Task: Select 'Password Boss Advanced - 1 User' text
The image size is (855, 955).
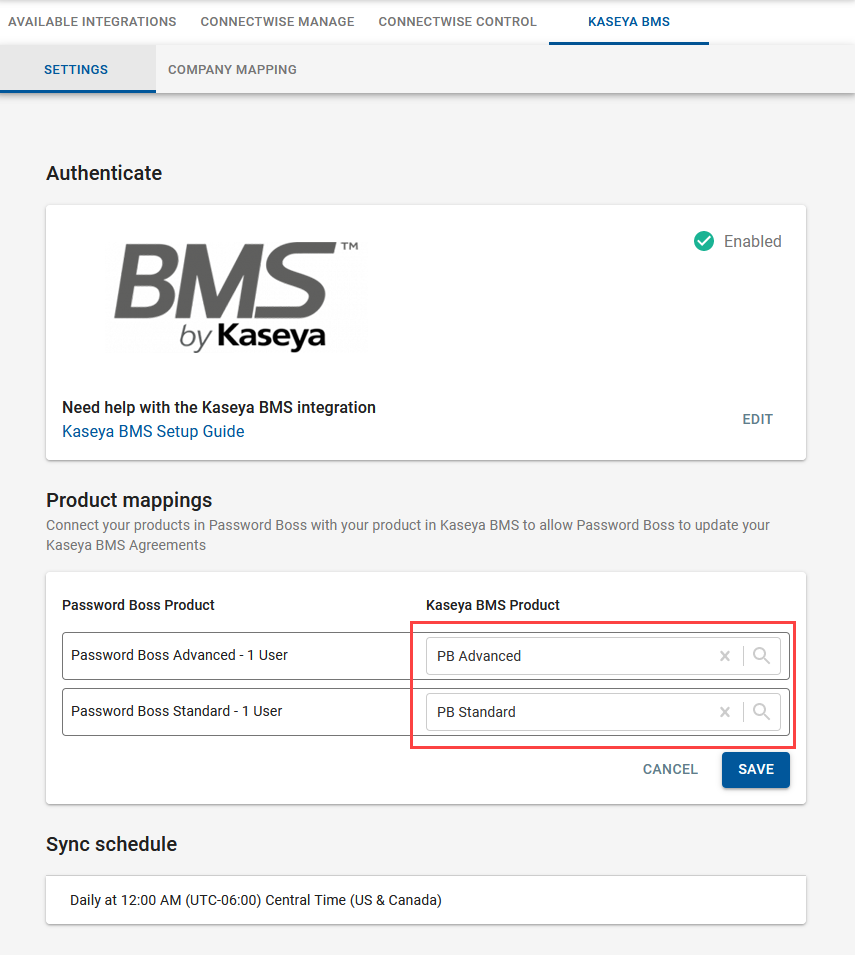Action: (x=179, y=655)
